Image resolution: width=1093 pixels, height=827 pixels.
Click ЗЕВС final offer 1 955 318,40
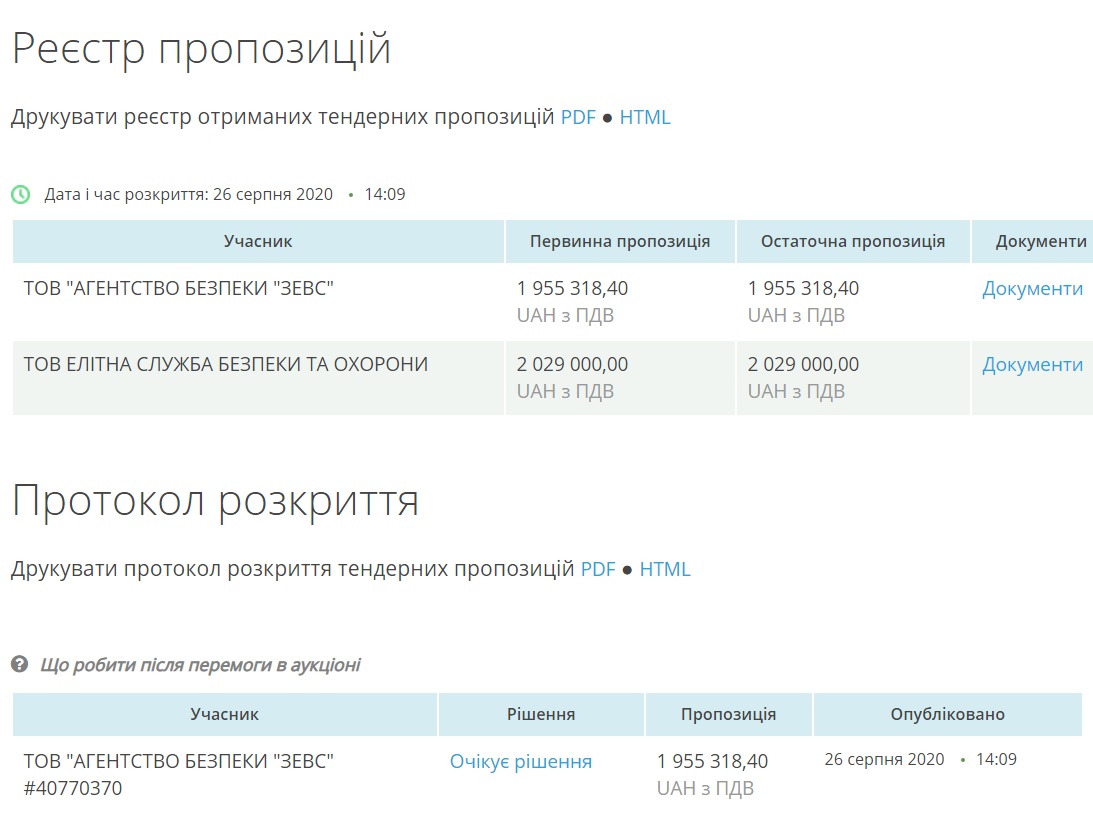(x=803, y=288)
